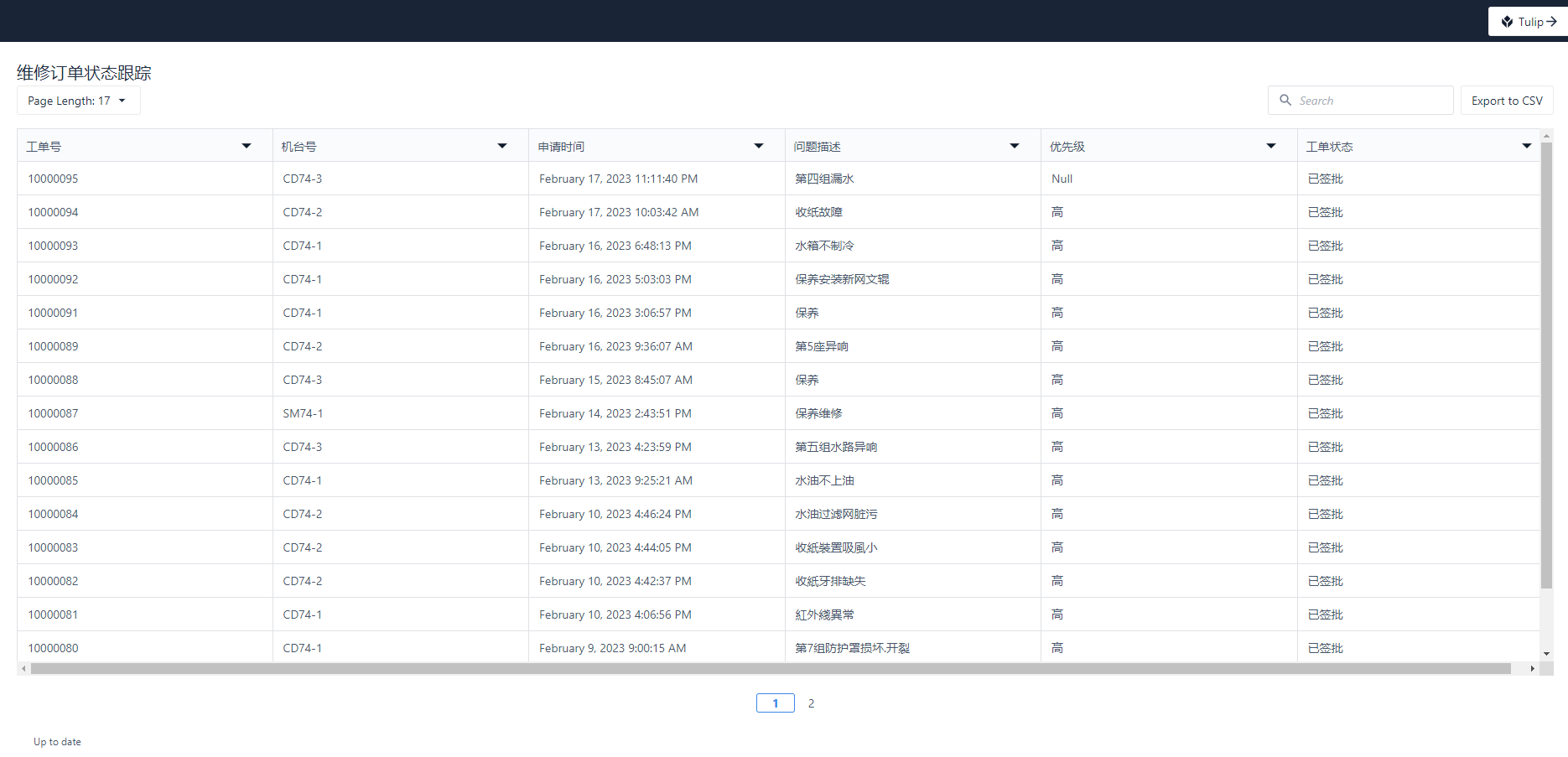Click the Up to date status text
This screenshot has height=757, width=1568.
click(x=57, y=742)
